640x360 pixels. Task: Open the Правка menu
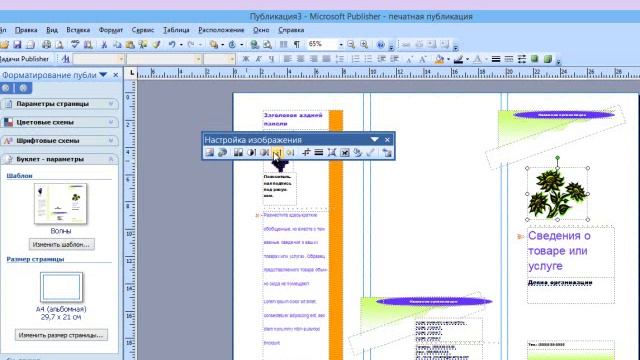click(x=26, y=30)
